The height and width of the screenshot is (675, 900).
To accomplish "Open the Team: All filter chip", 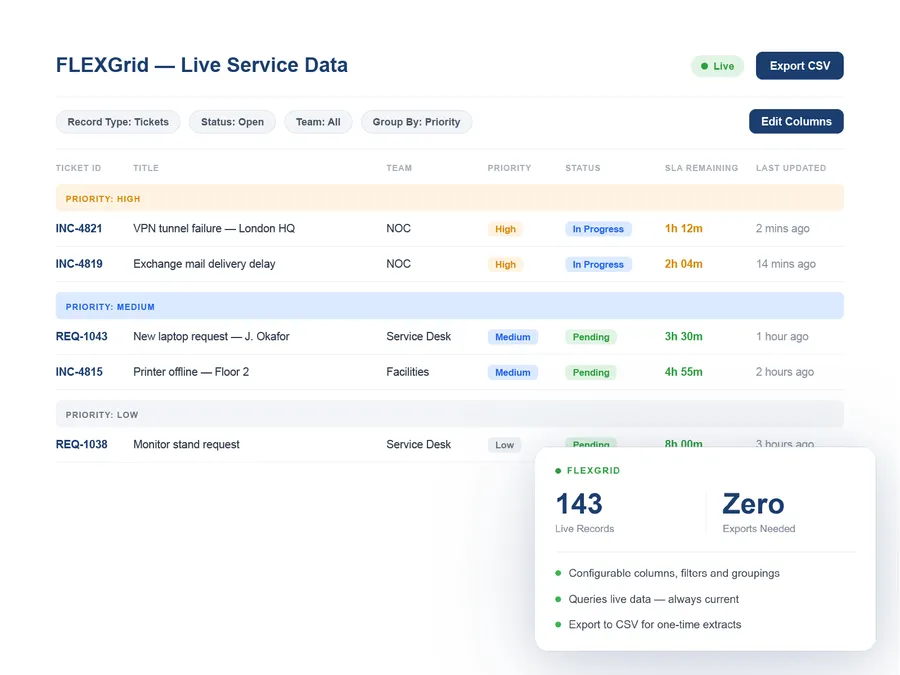I will pos(318,122).
